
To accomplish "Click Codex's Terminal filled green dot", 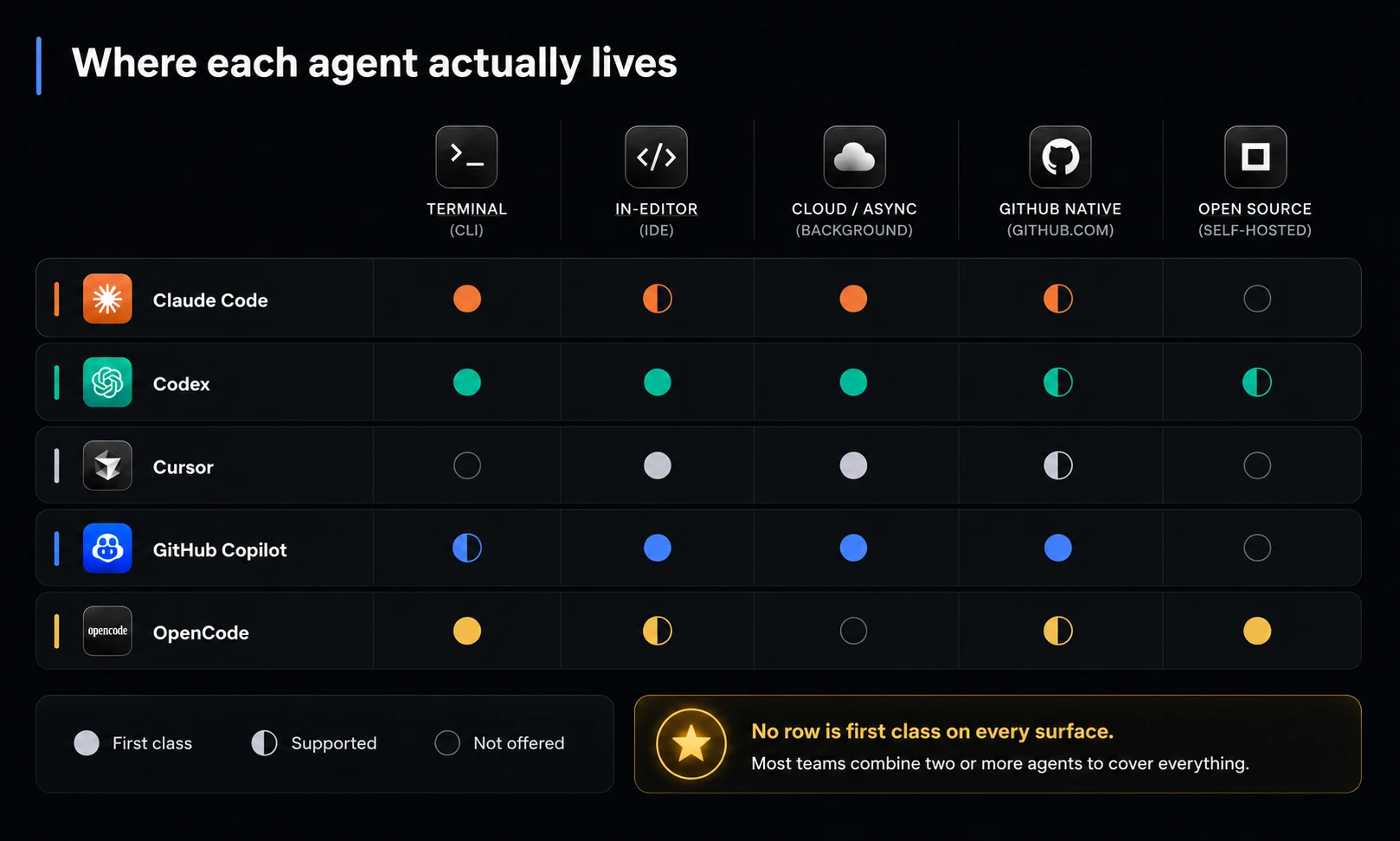I will (467, 382).
